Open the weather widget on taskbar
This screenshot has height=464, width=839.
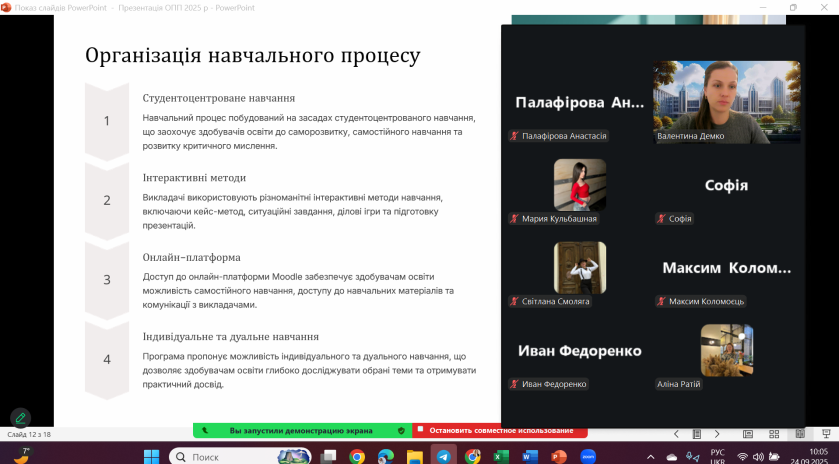coord(21,456)
